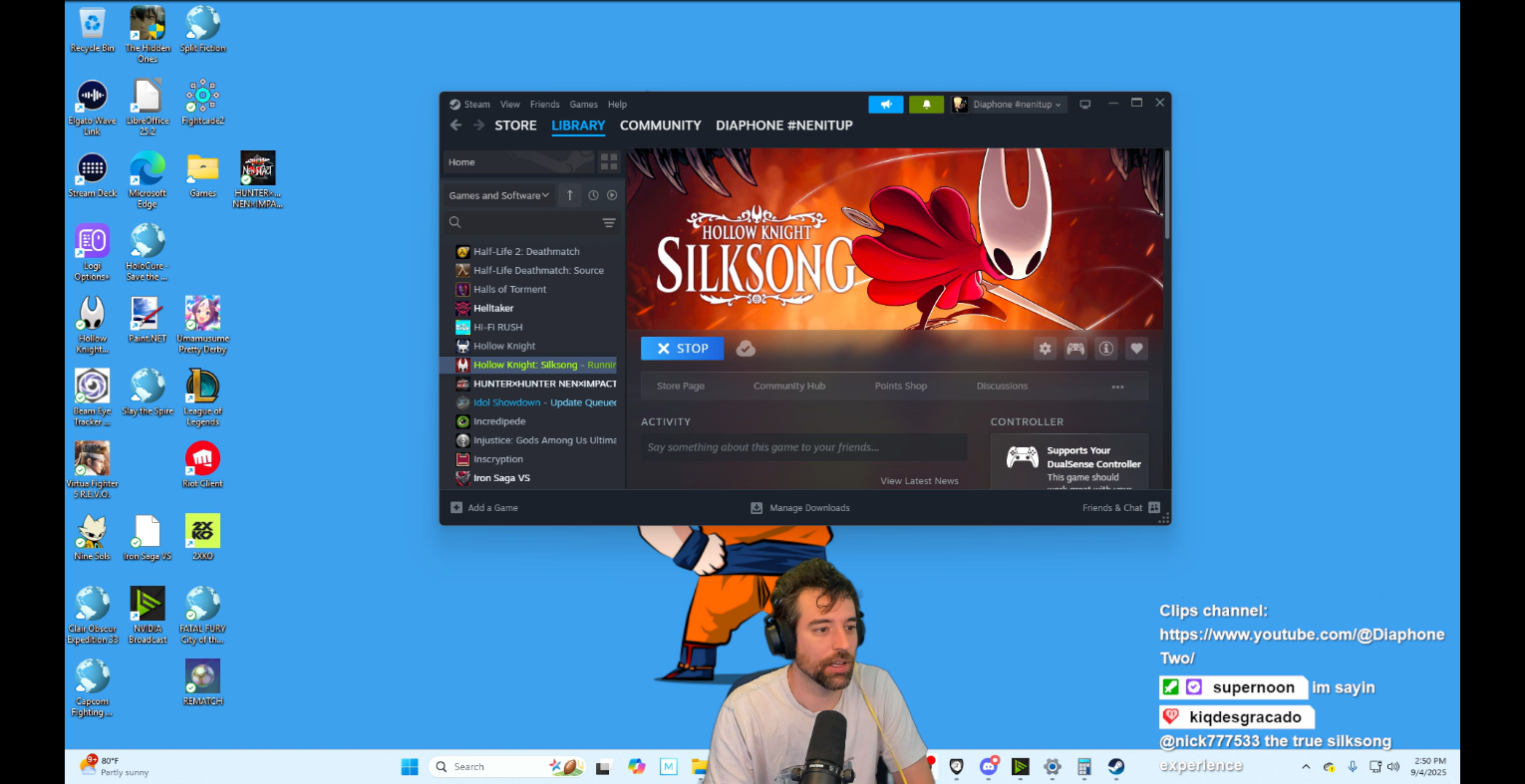Go to the STORE tab

click(x=516, y=126)
